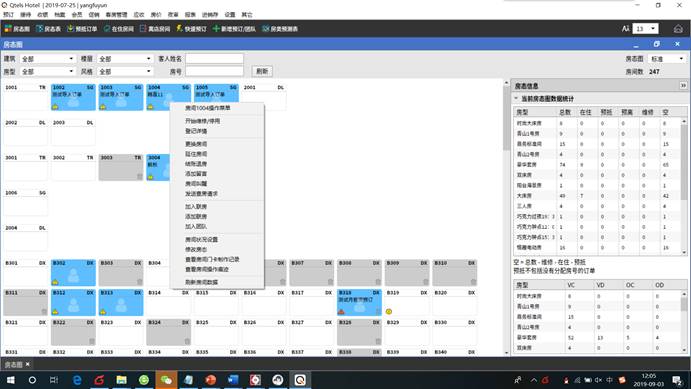Click the font size 'A' icon
691x389 pixels.
click(625, 29)
